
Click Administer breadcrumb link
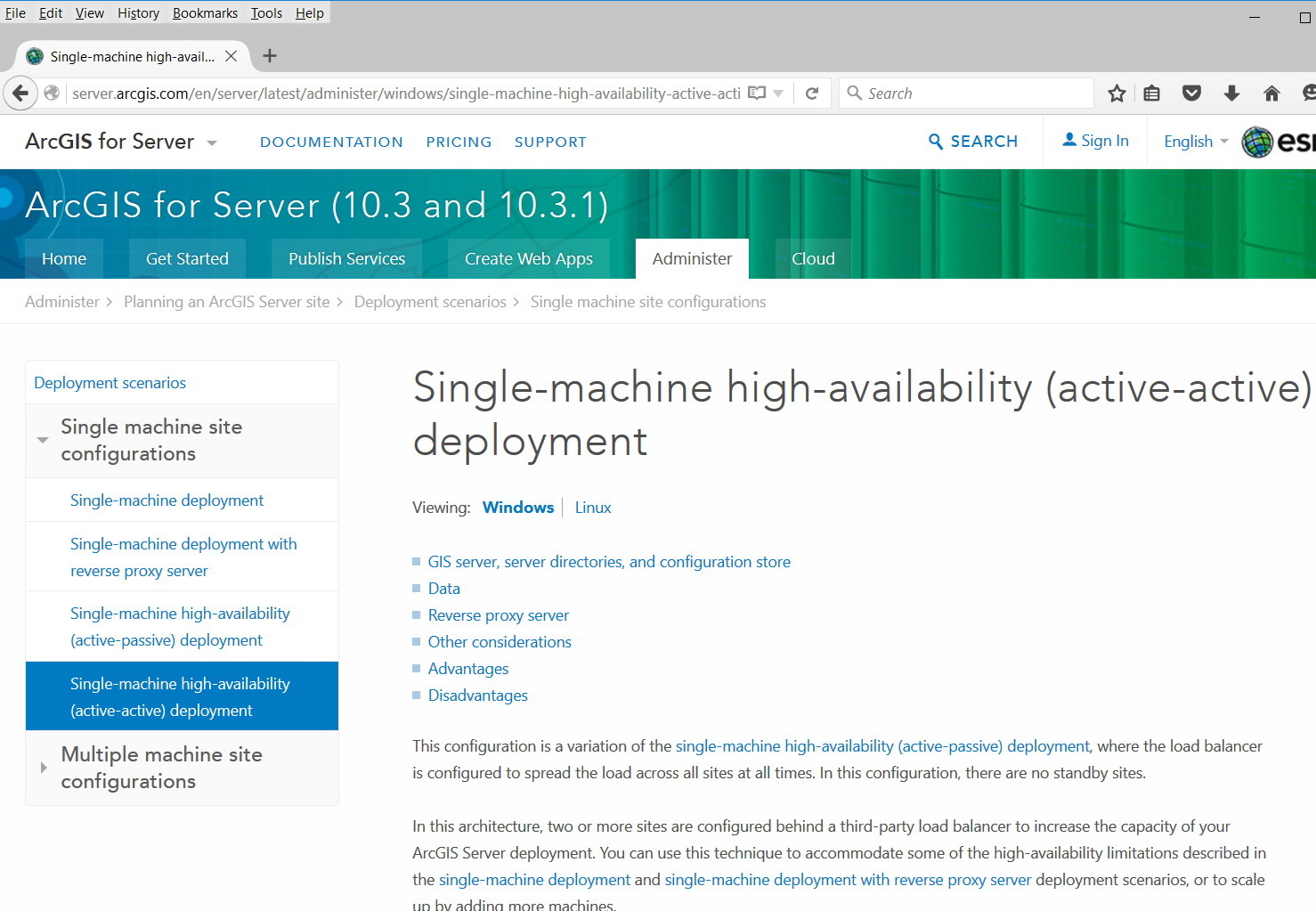(62, 302)
